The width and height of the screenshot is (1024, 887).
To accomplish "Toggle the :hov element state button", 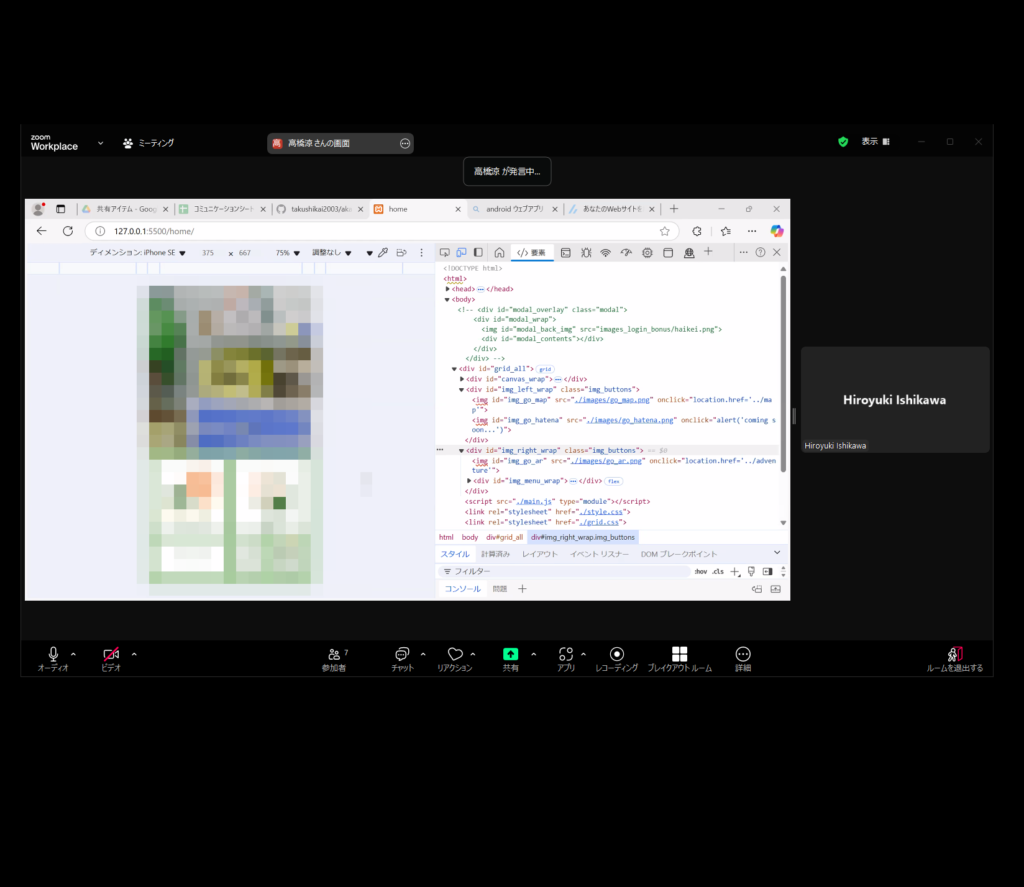I will 701,572.
